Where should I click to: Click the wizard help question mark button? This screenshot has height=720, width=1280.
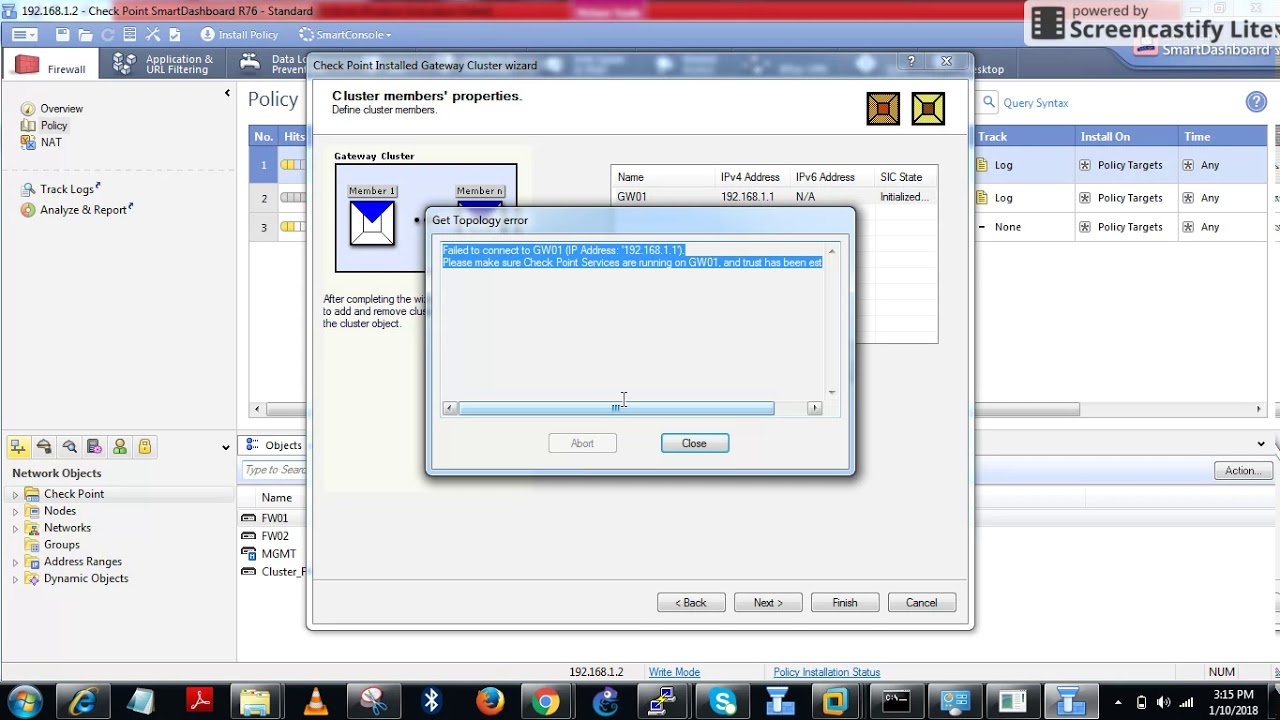pos(911,62)
